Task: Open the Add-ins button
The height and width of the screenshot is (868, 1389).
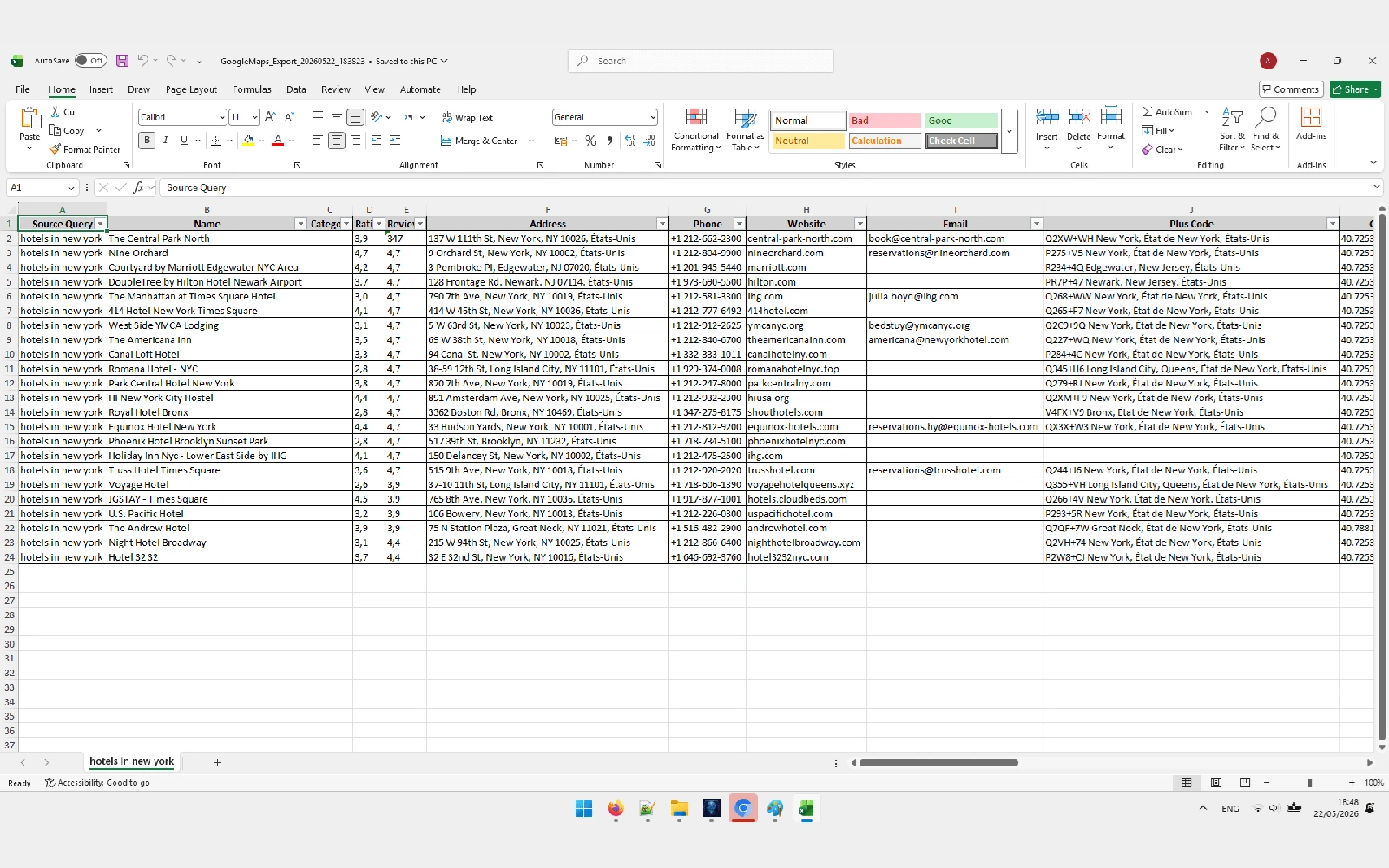Action: [x=1311, y=123]
